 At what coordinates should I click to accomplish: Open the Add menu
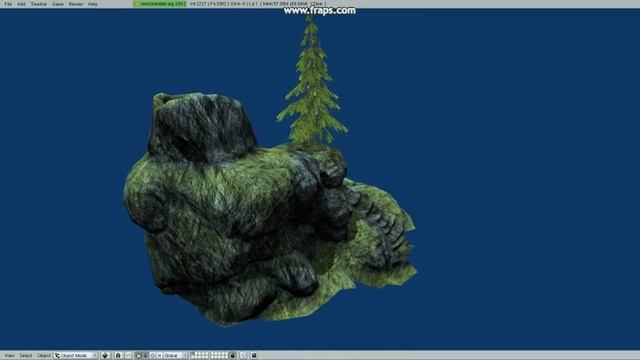[21, 4]
